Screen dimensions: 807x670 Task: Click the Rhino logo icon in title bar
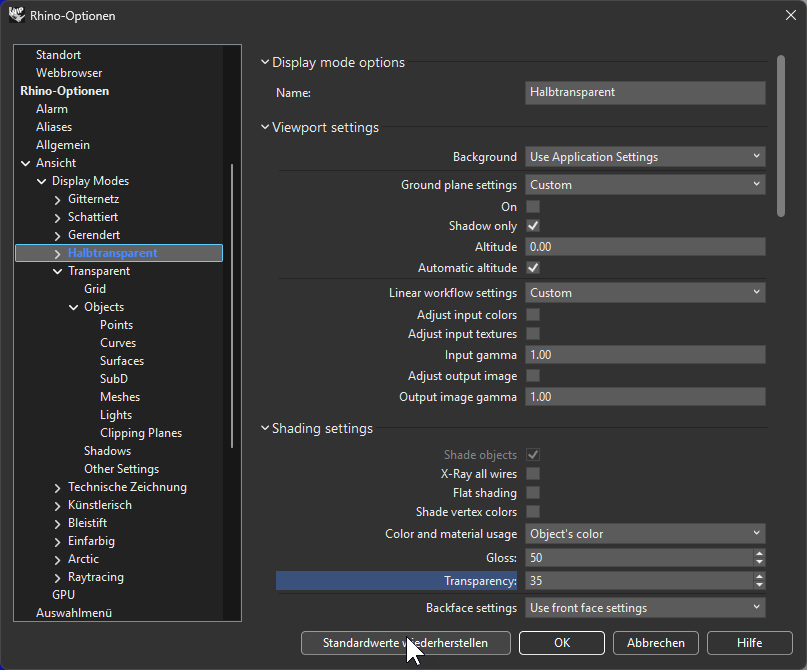pos(16,15)
